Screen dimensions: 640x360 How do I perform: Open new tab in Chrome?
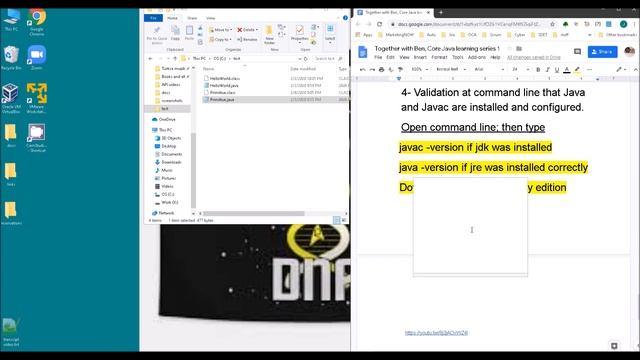(x=441, y=13)
